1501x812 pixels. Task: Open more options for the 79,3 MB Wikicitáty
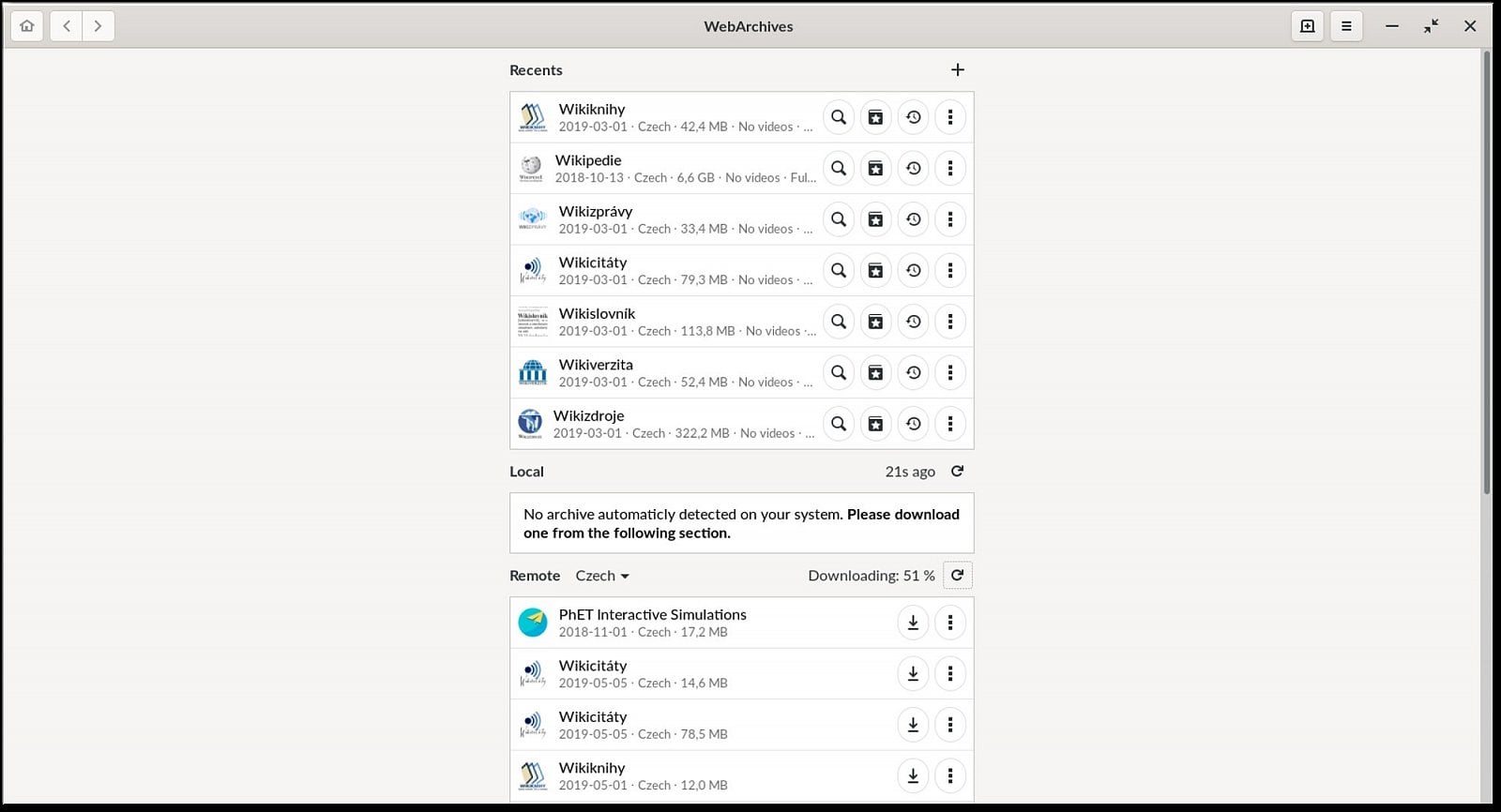pos(950,270)
